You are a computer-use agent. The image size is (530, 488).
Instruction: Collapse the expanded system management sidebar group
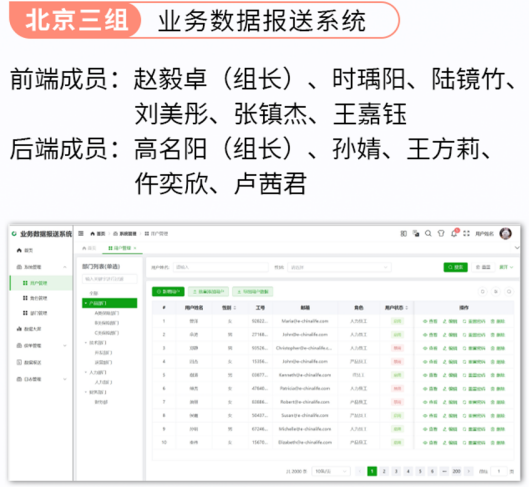[x=41, y=267]
